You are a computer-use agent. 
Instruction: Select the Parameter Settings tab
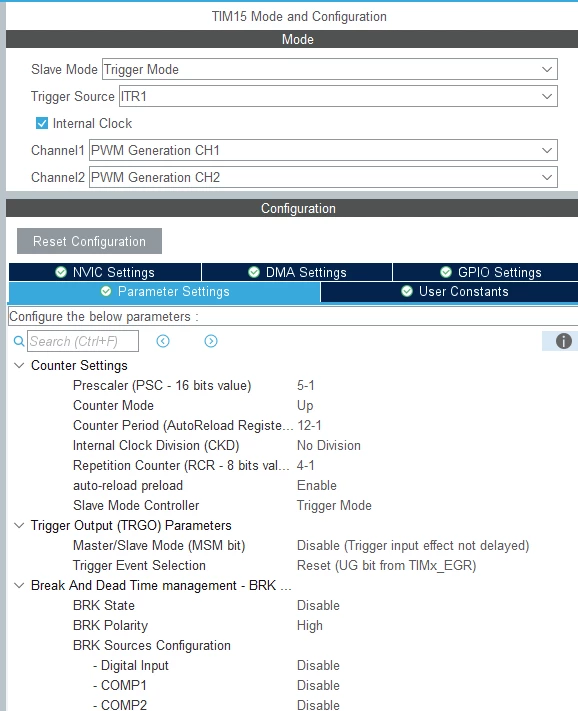tap(165, 292)
